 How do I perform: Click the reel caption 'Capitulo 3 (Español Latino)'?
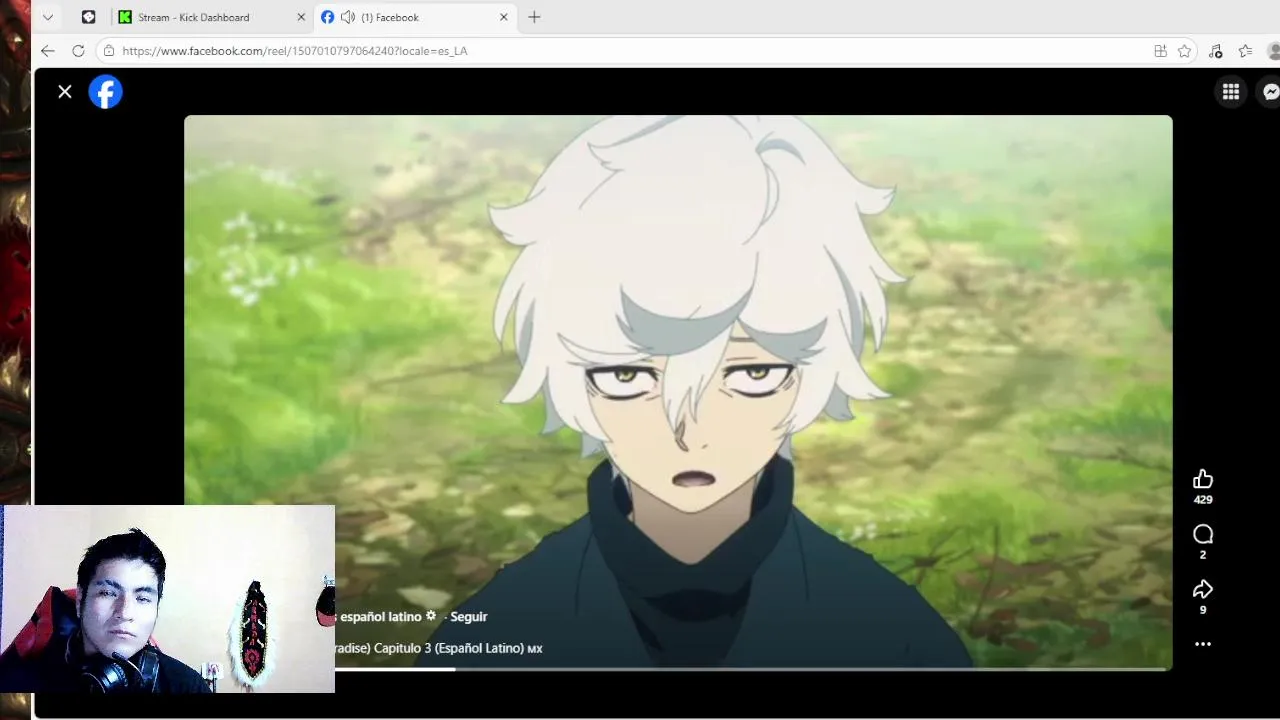click(448, 648)
